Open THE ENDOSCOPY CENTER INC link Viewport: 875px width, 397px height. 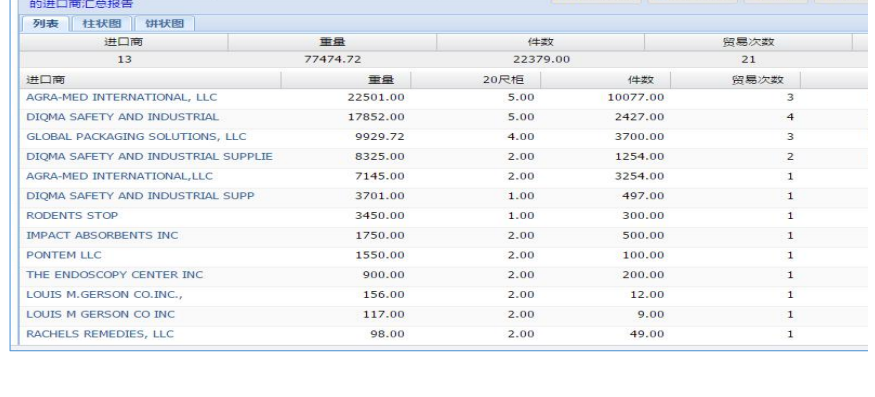tap(114, 274)
